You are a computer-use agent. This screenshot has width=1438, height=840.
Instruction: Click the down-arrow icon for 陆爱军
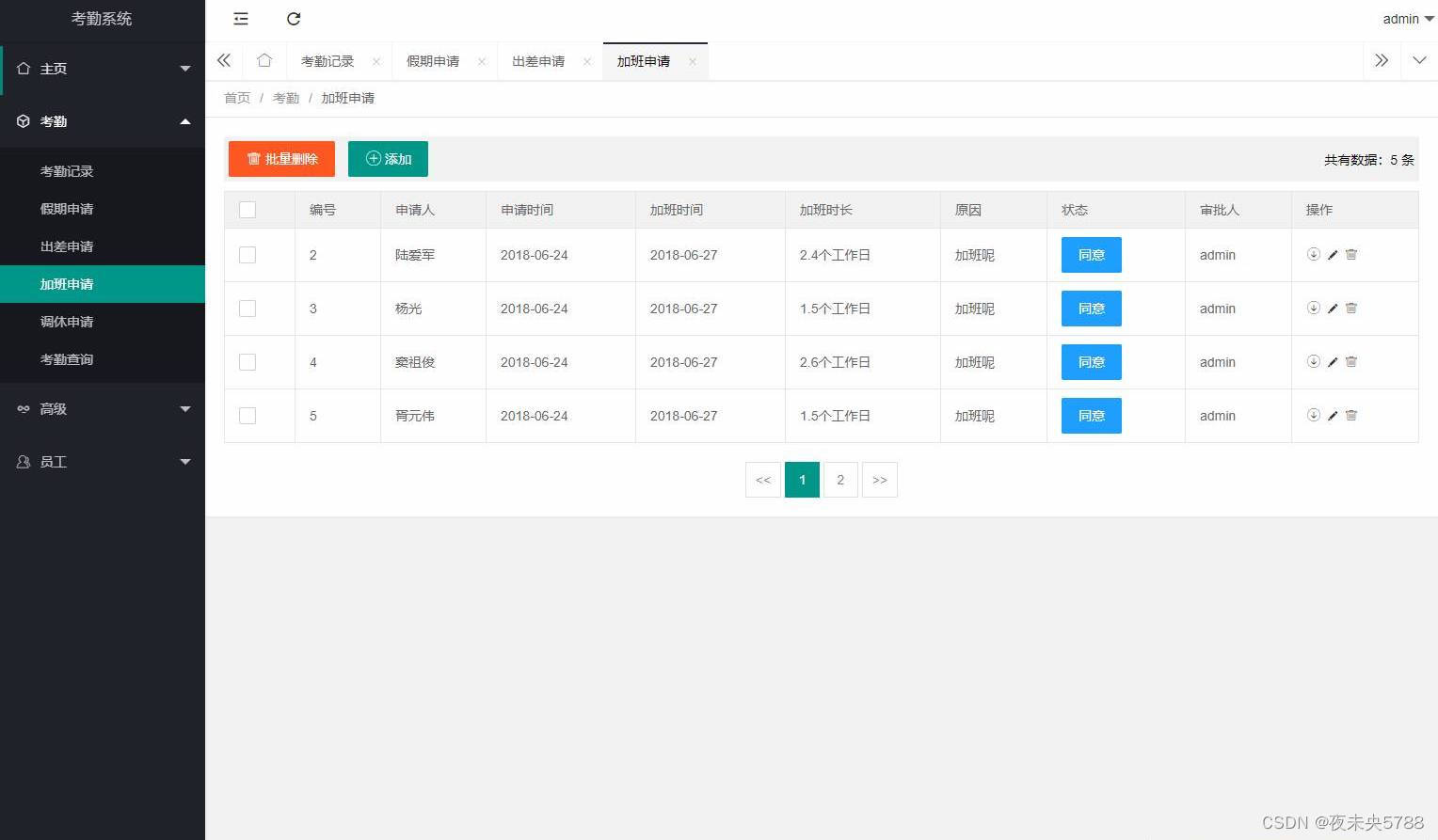1314,254
